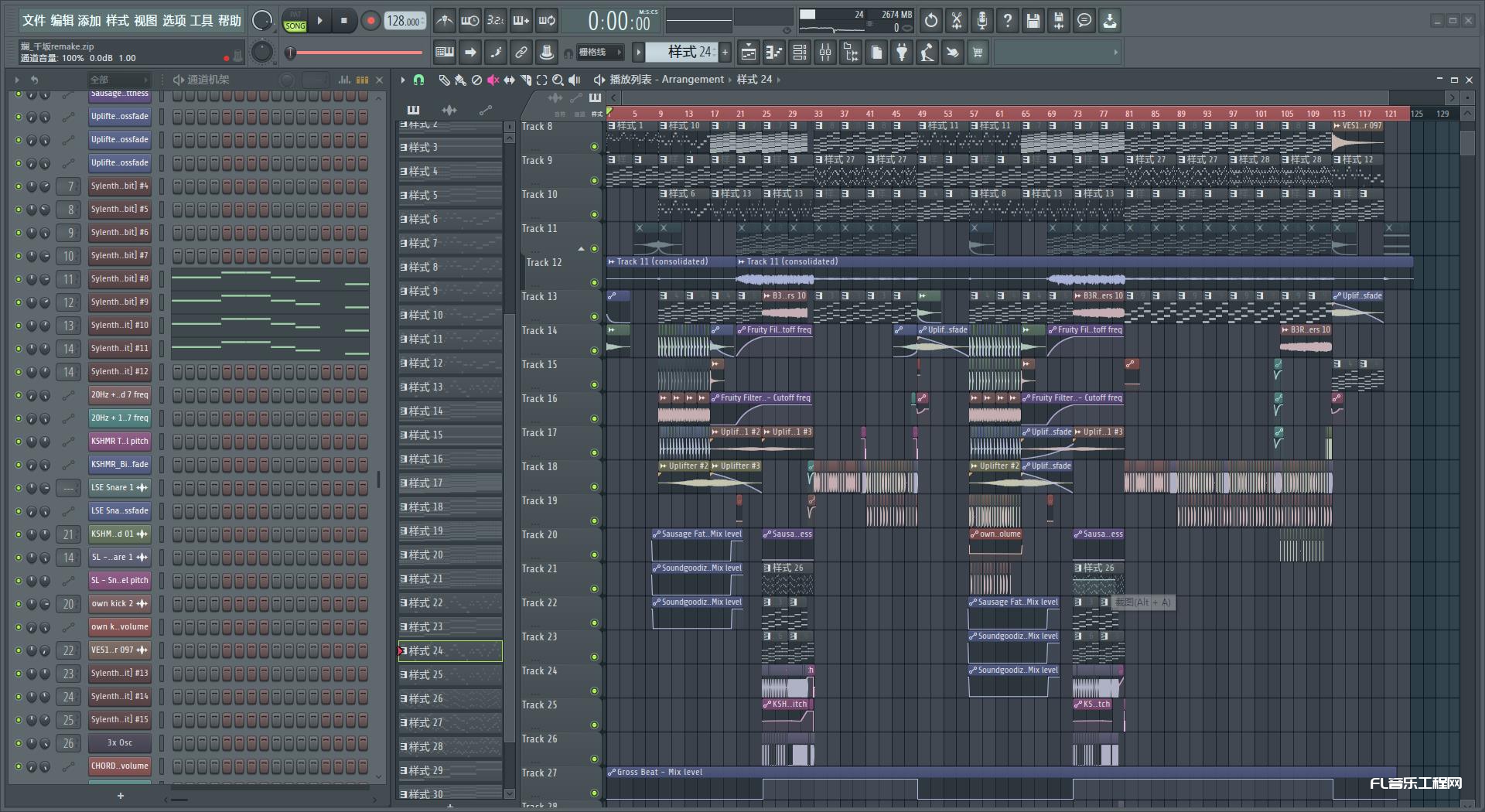Switch between PAT and SONG mode
Image resolution: width=1485 pixels, height=812 pixels.
tap(295, 21)
